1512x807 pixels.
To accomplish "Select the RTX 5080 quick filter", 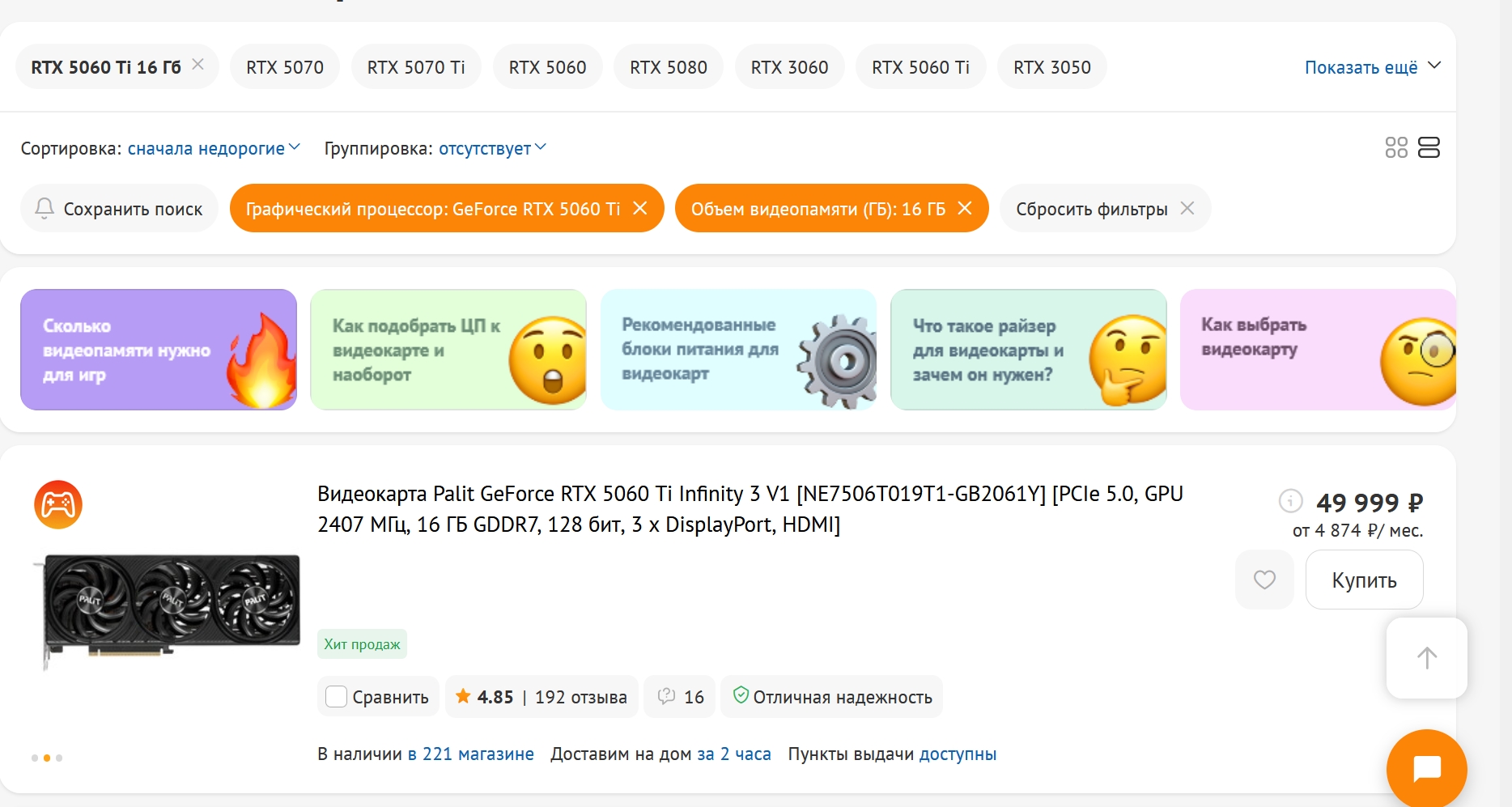I will pyautogui.click(x=669, y=67).
